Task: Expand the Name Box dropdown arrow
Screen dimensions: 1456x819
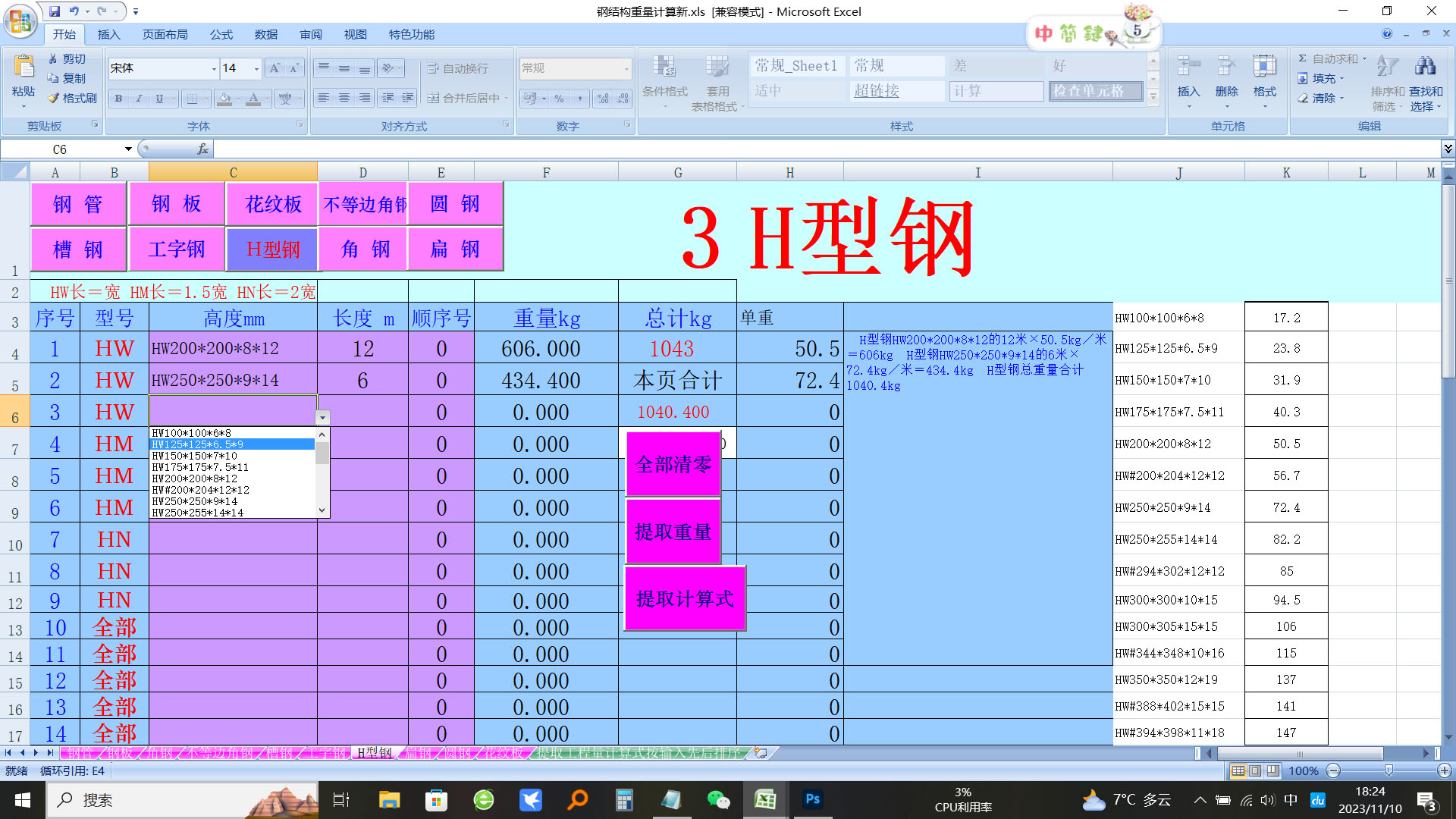Action: coord(128,149)
